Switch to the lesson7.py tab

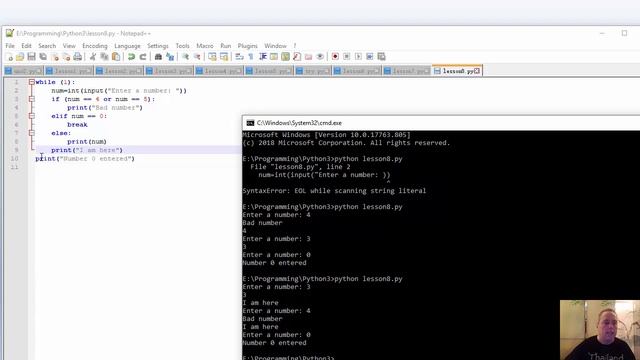tap(407, 71)
